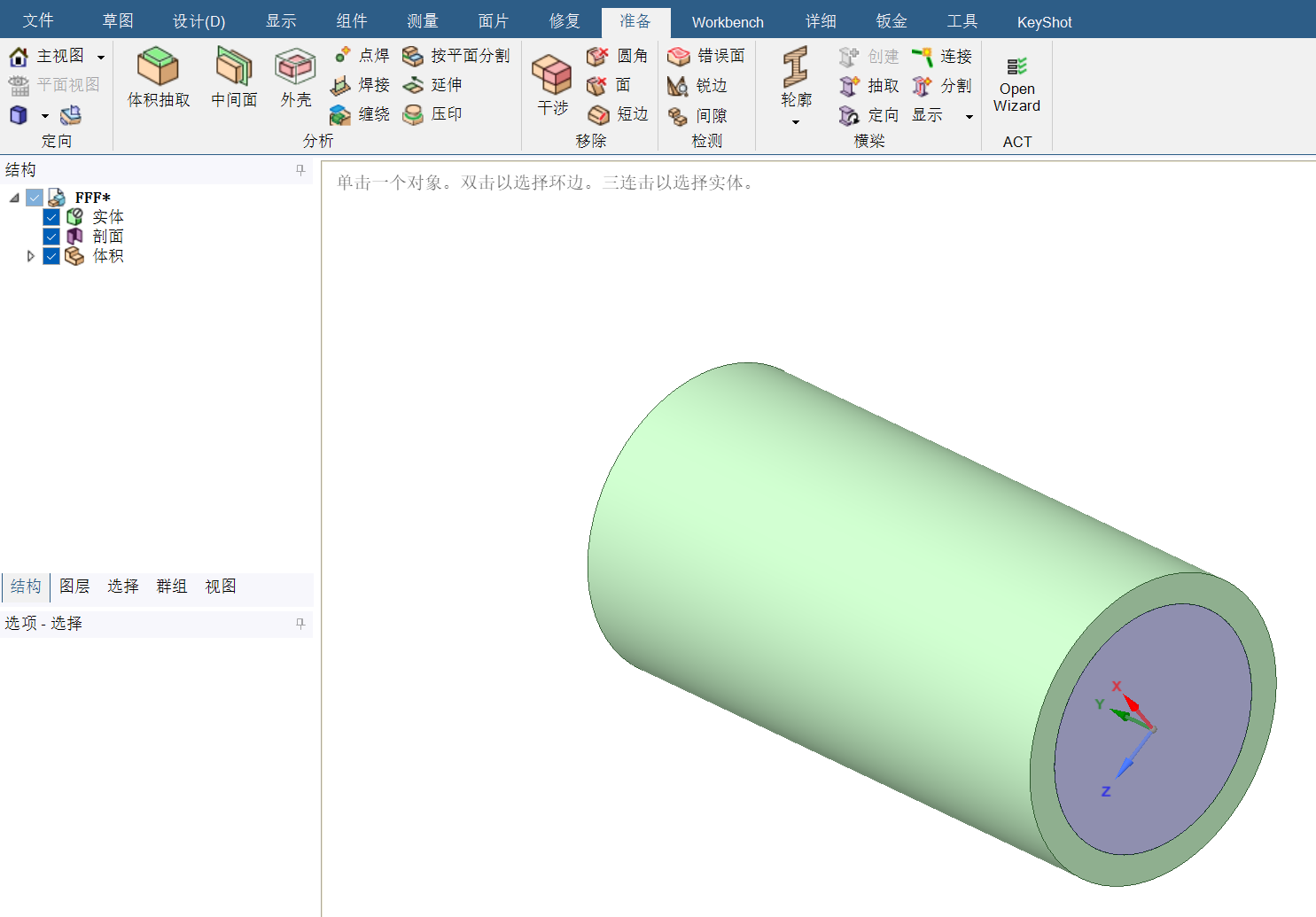Open the 测量 measure tab
This screenshot has height=917, width=1316.
(423, 21)
